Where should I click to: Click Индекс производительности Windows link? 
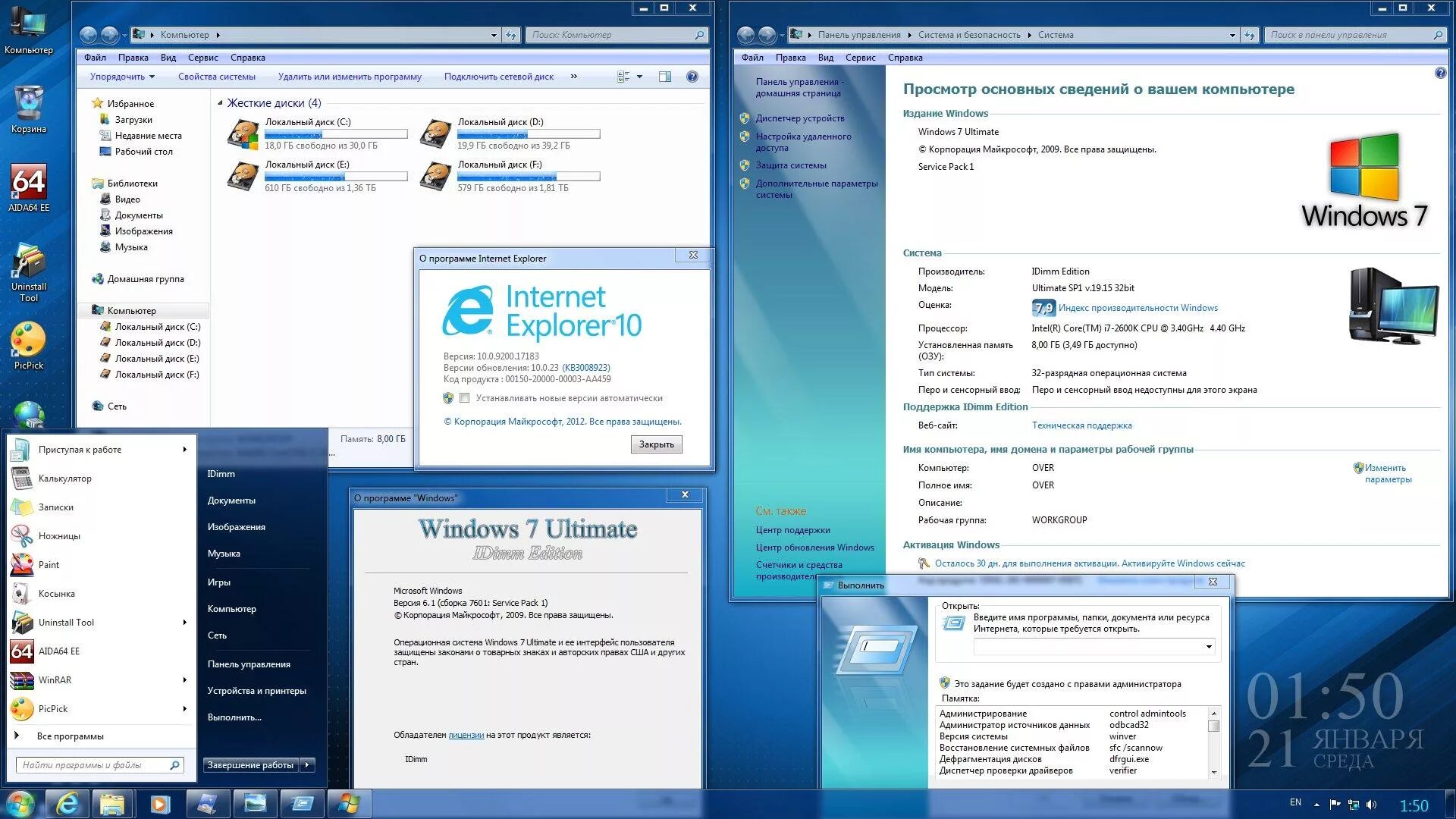(x=1137, y=308)
